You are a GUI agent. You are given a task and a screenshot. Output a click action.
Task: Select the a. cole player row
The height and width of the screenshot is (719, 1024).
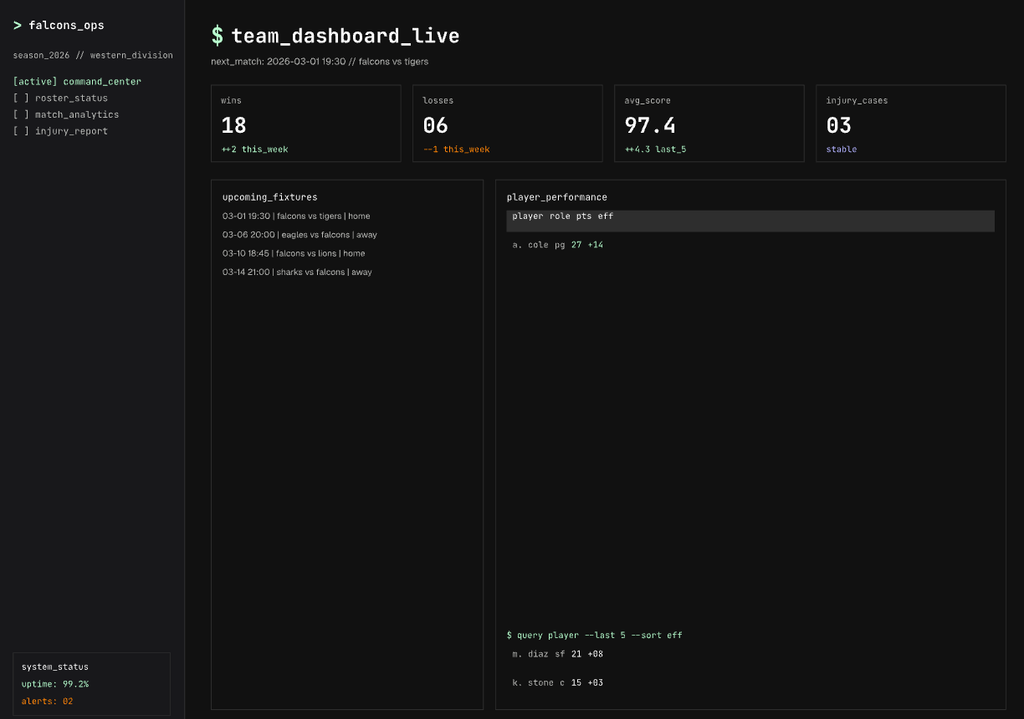(558, 245)
